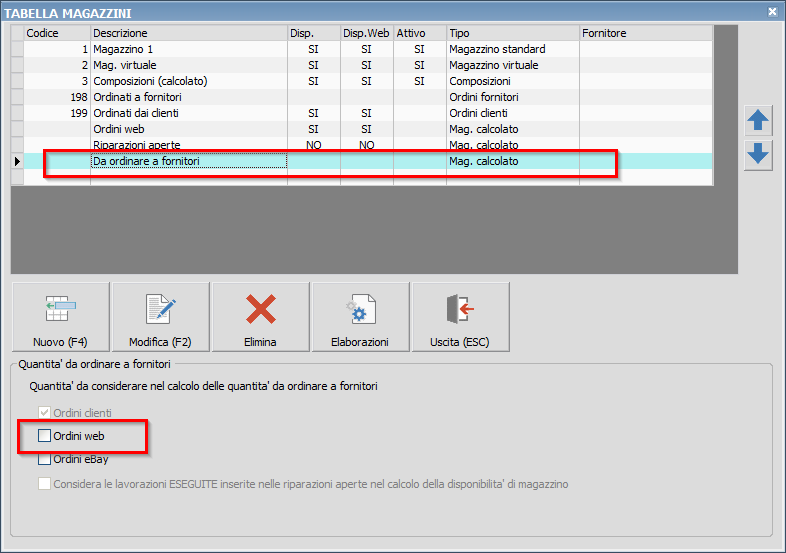
Task: Click the lavorazioni ESEGUITE checkbox
Action: click(44, 484)
